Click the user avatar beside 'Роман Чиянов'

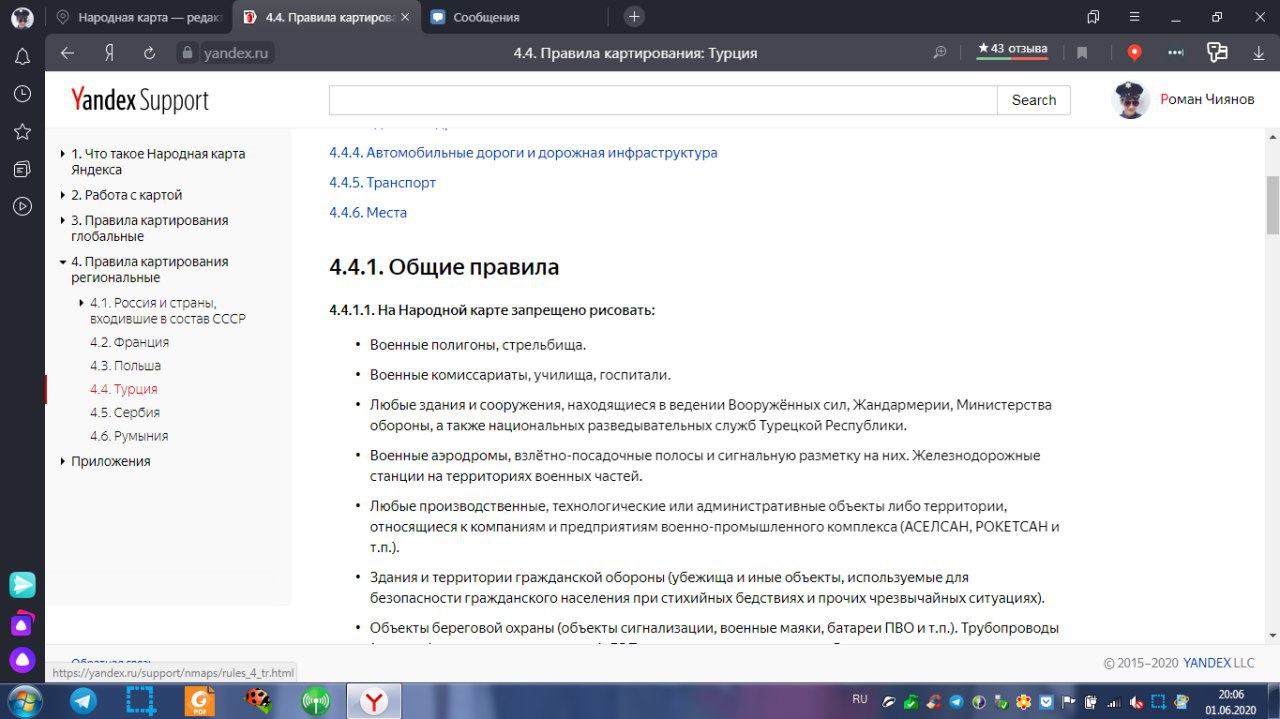1131,100
